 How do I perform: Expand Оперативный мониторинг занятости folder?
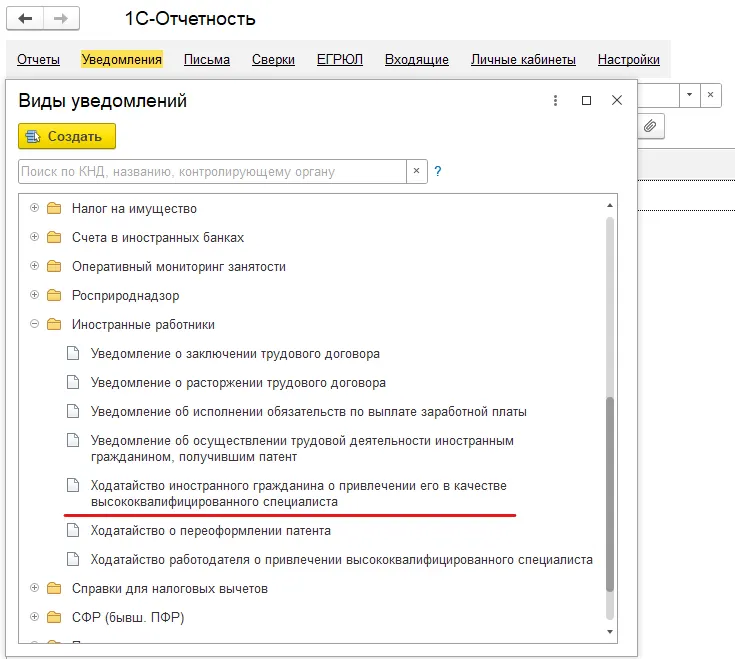(x=34, y=266)
